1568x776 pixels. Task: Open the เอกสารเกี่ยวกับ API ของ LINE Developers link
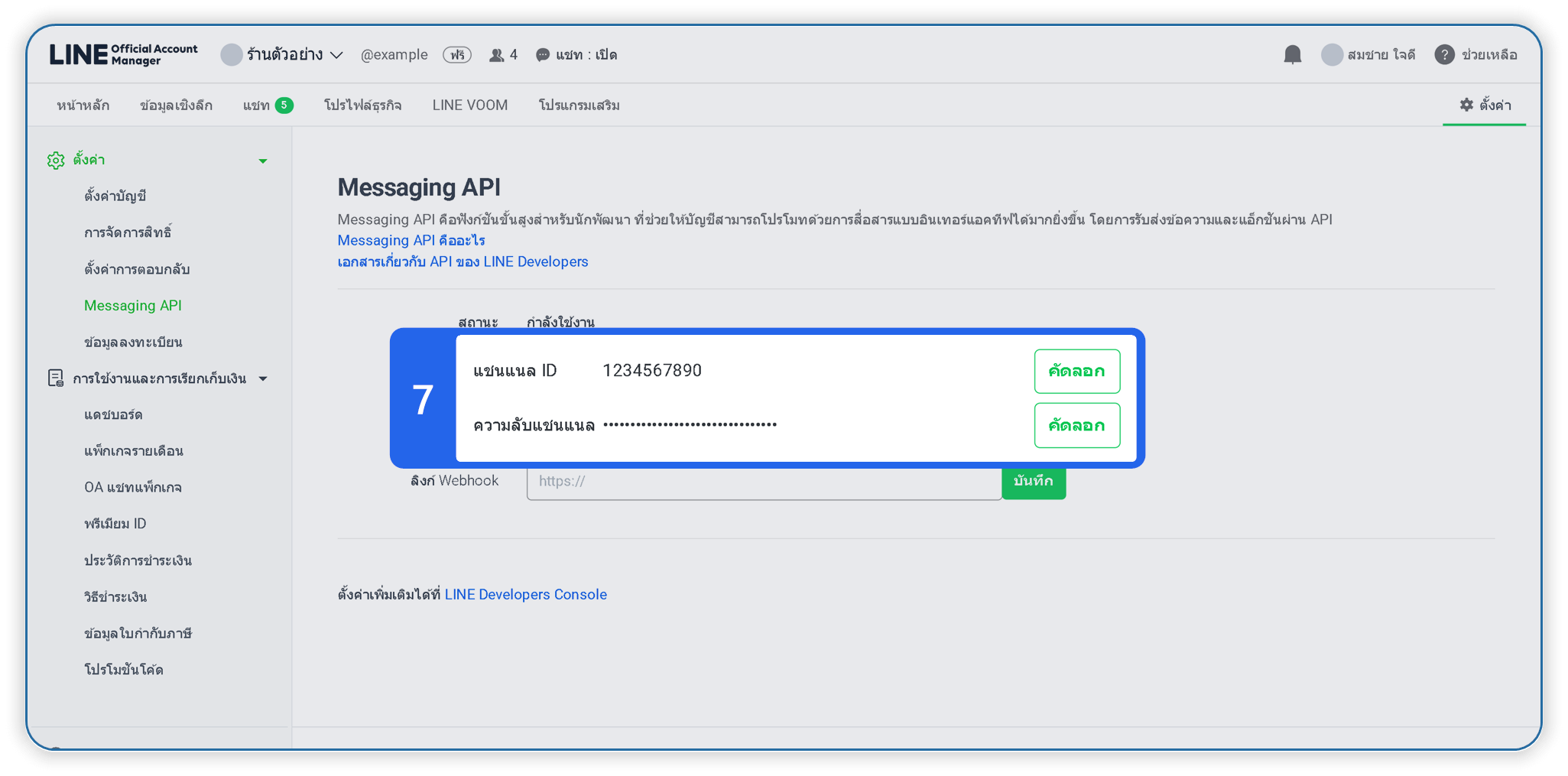(x=463, y=261)
